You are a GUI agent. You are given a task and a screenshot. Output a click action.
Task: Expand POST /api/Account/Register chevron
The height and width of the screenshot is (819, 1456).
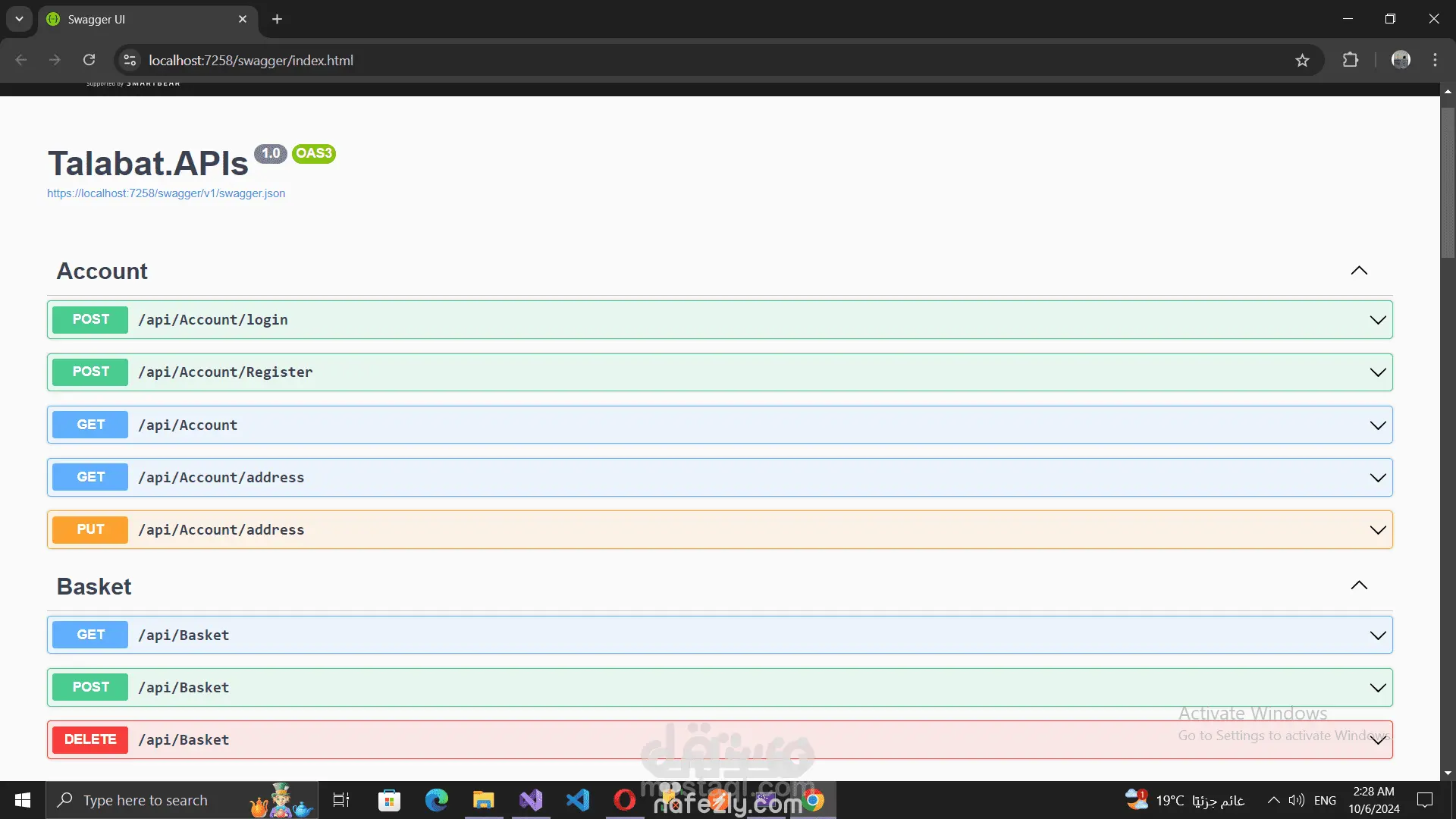[x=1378, y=372]
